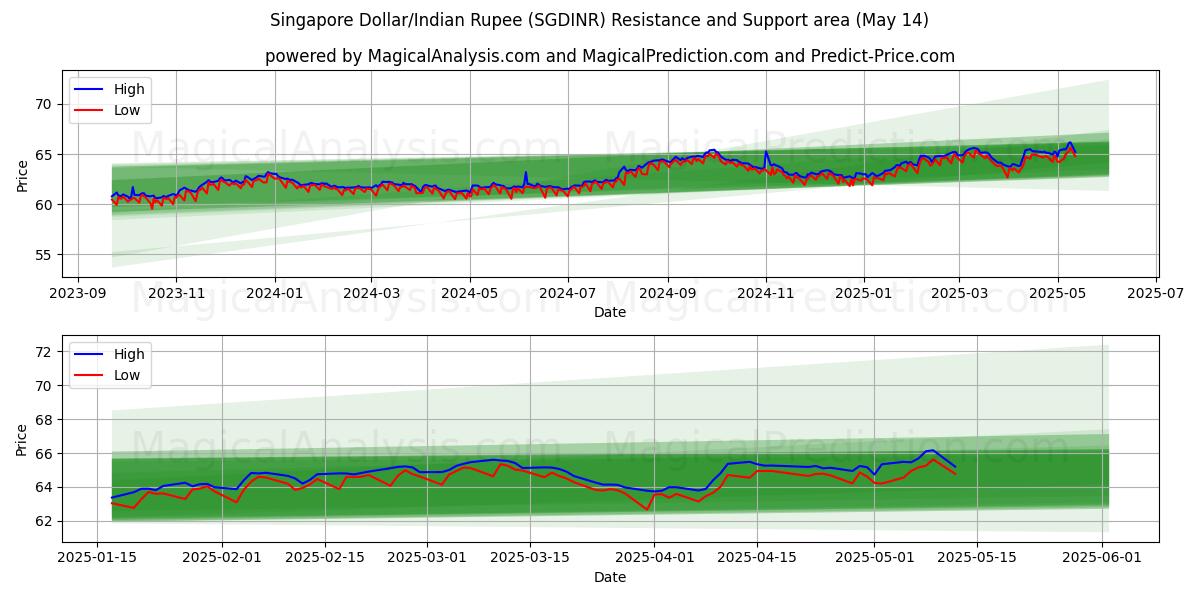The height and width of the screenshot is (600, 1200).
Task: Click the '2023-11' tick label
Action: [x=176, y=293]
